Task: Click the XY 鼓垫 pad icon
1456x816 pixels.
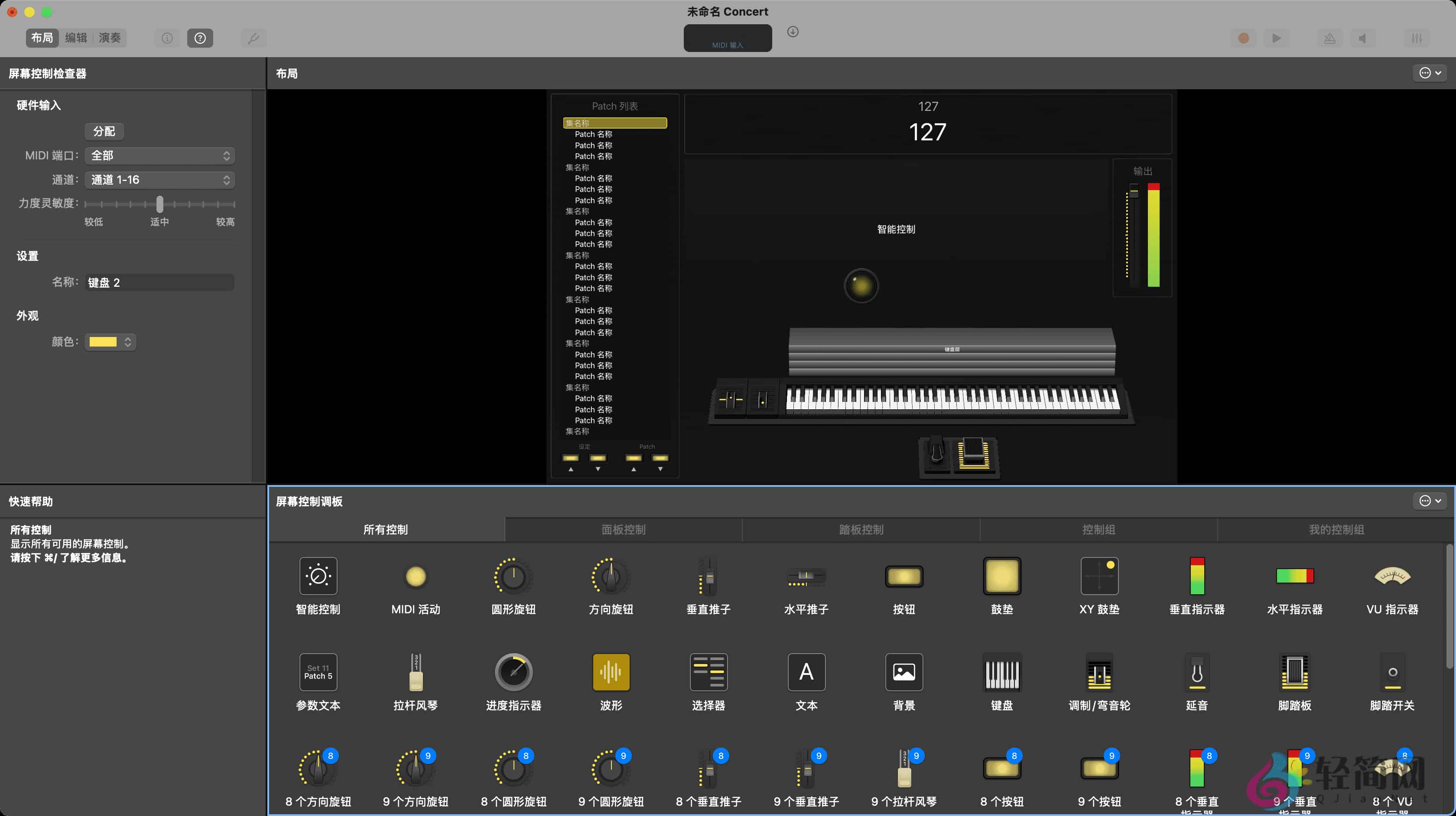Action: tap(1099, 576)
